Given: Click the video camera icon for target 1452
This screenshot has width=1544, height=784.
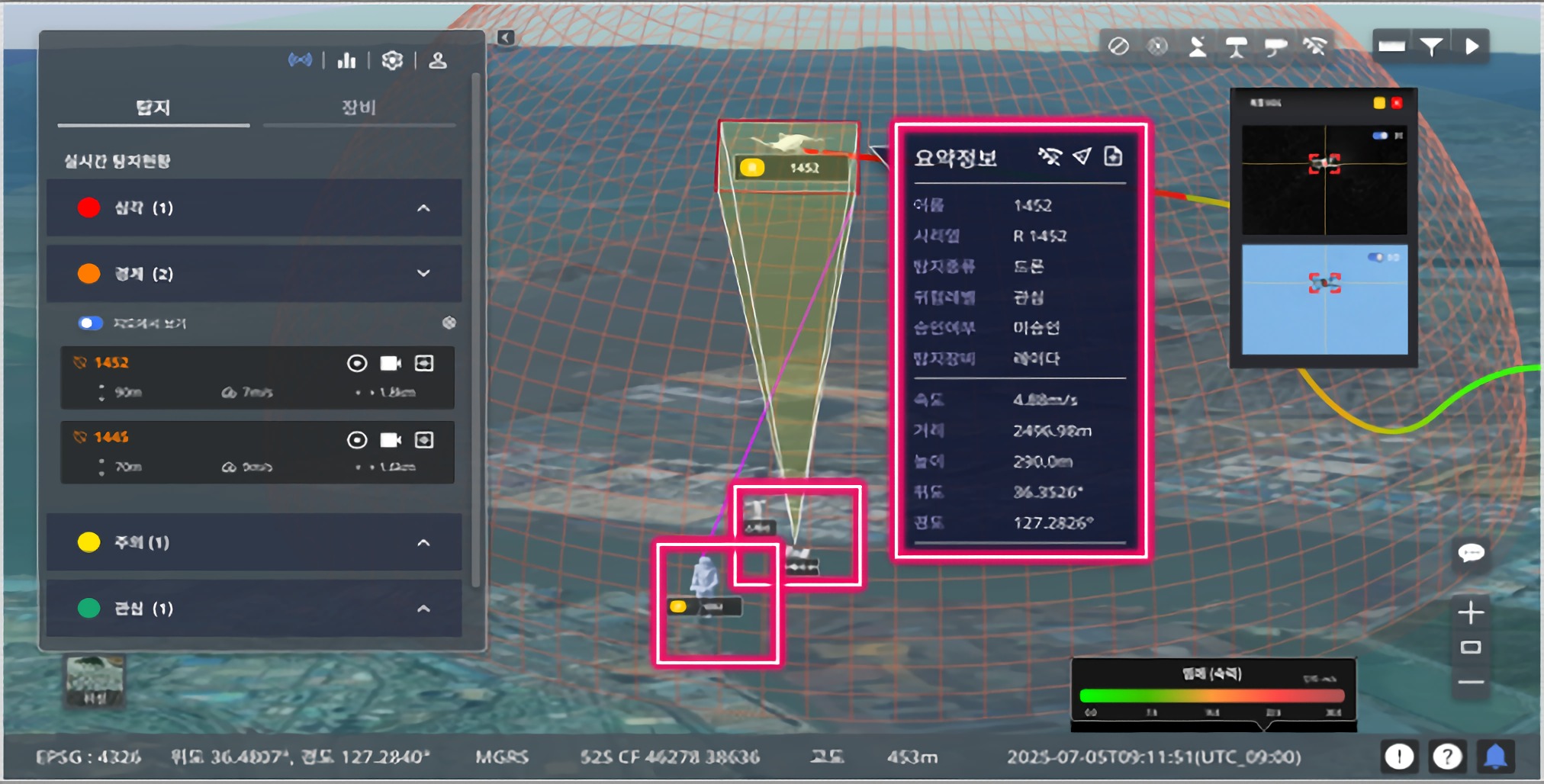Looking at the screenshot, I should click(391, 363).
